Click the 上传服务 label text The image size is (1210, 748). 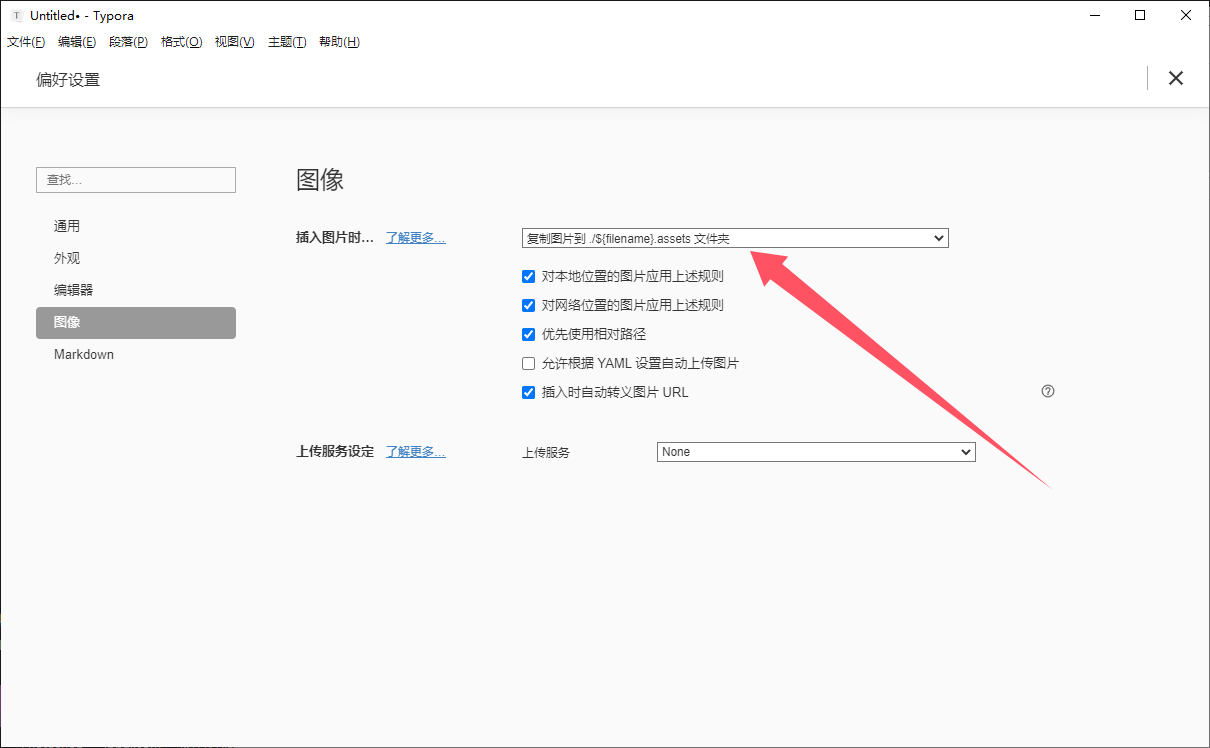coord(546,452)
